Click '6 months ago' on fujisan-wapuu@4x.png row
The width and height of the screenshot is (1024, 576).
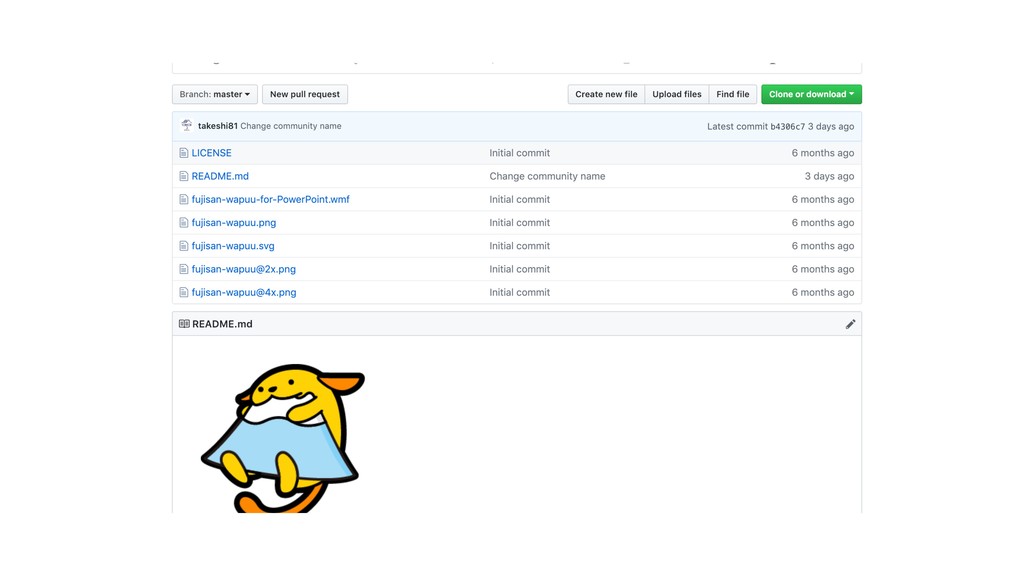[823, 293]
